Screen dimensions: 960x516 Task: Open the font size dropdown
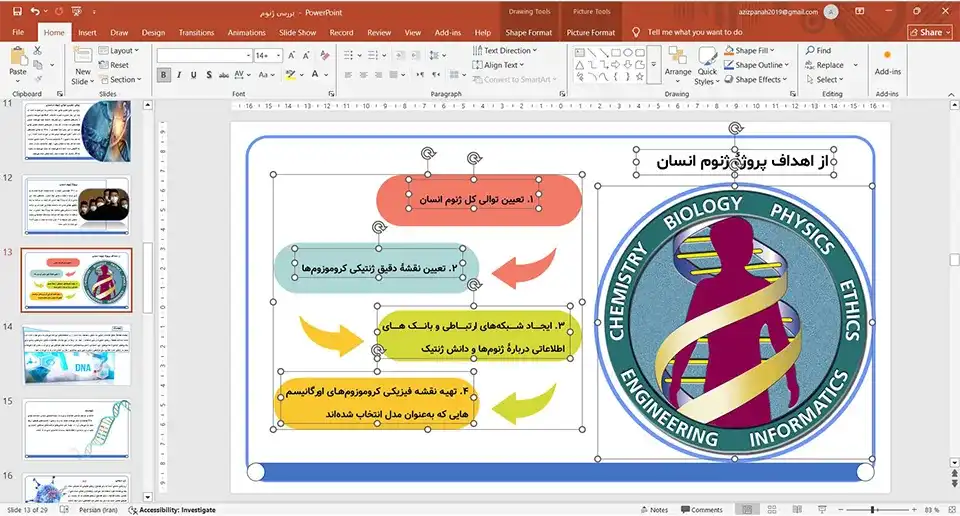(279, 56)
